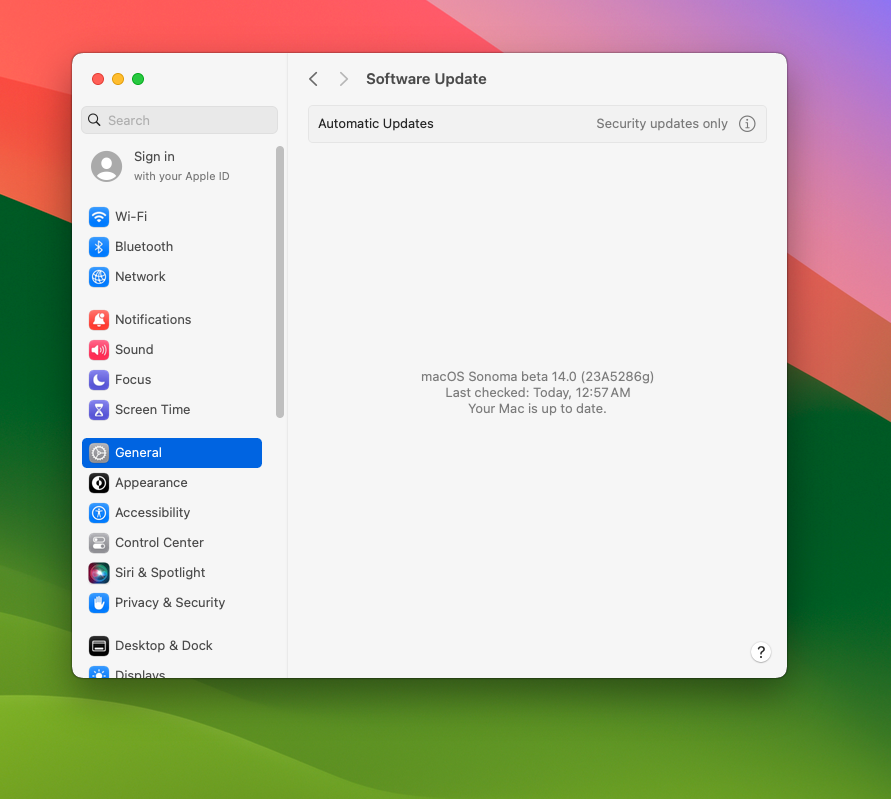Zoom window with the green button

click(x=138, y=79)
